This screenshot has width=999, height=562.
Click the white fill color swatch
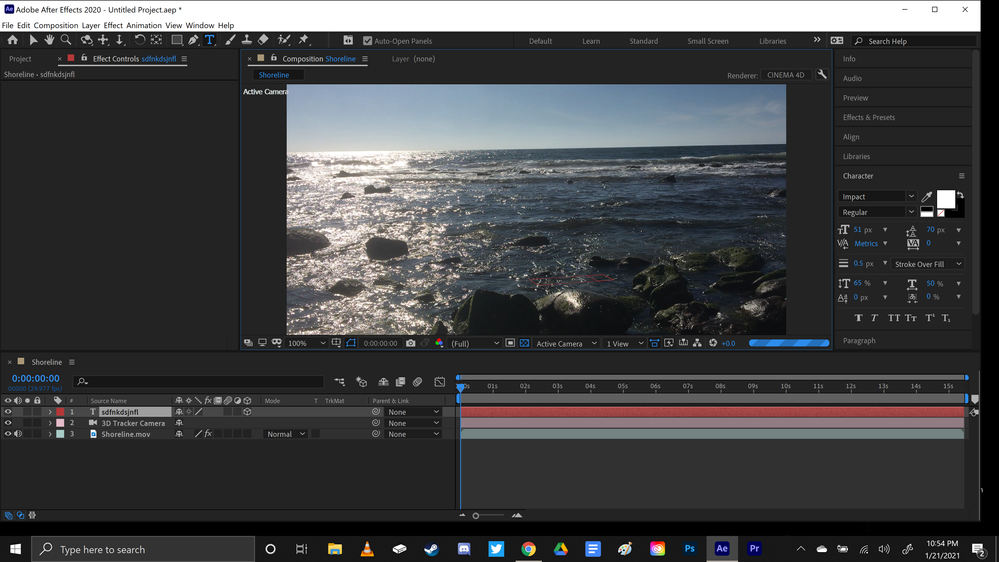pyautogui.click(x=945, y=200)
